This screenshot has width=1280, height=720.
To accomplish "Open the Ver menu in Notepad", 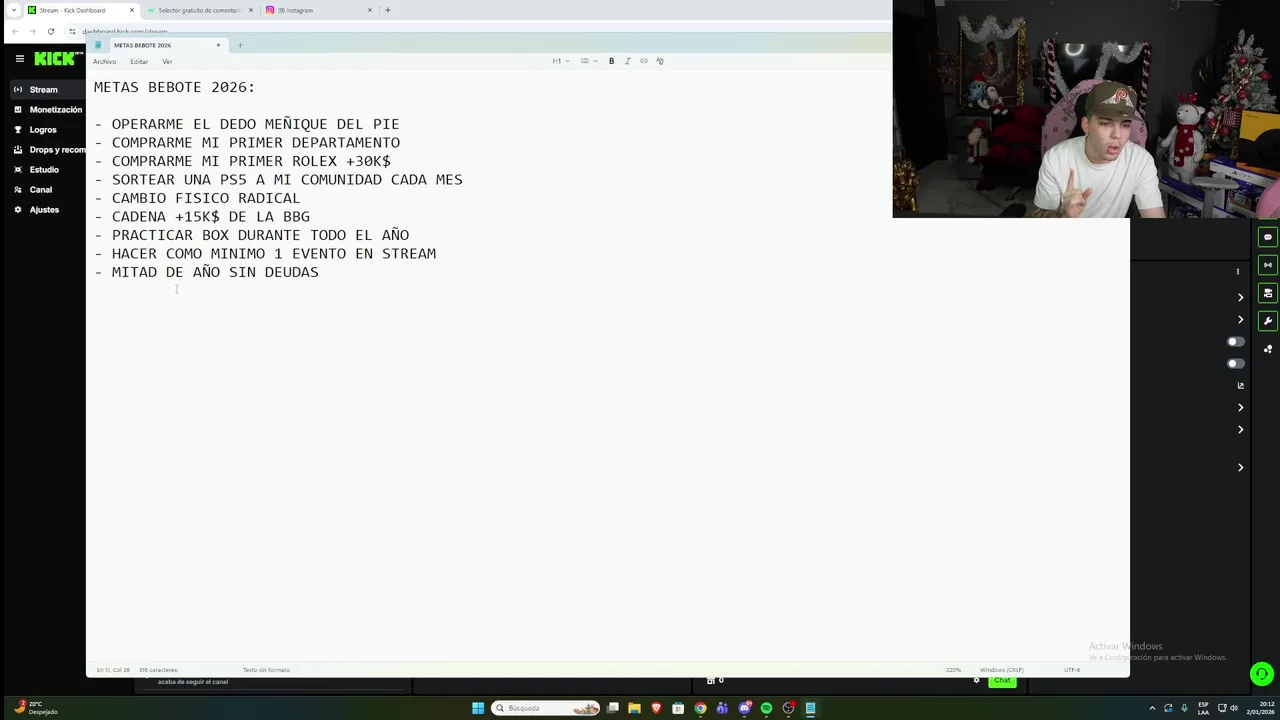I will (x=167, y=62).
